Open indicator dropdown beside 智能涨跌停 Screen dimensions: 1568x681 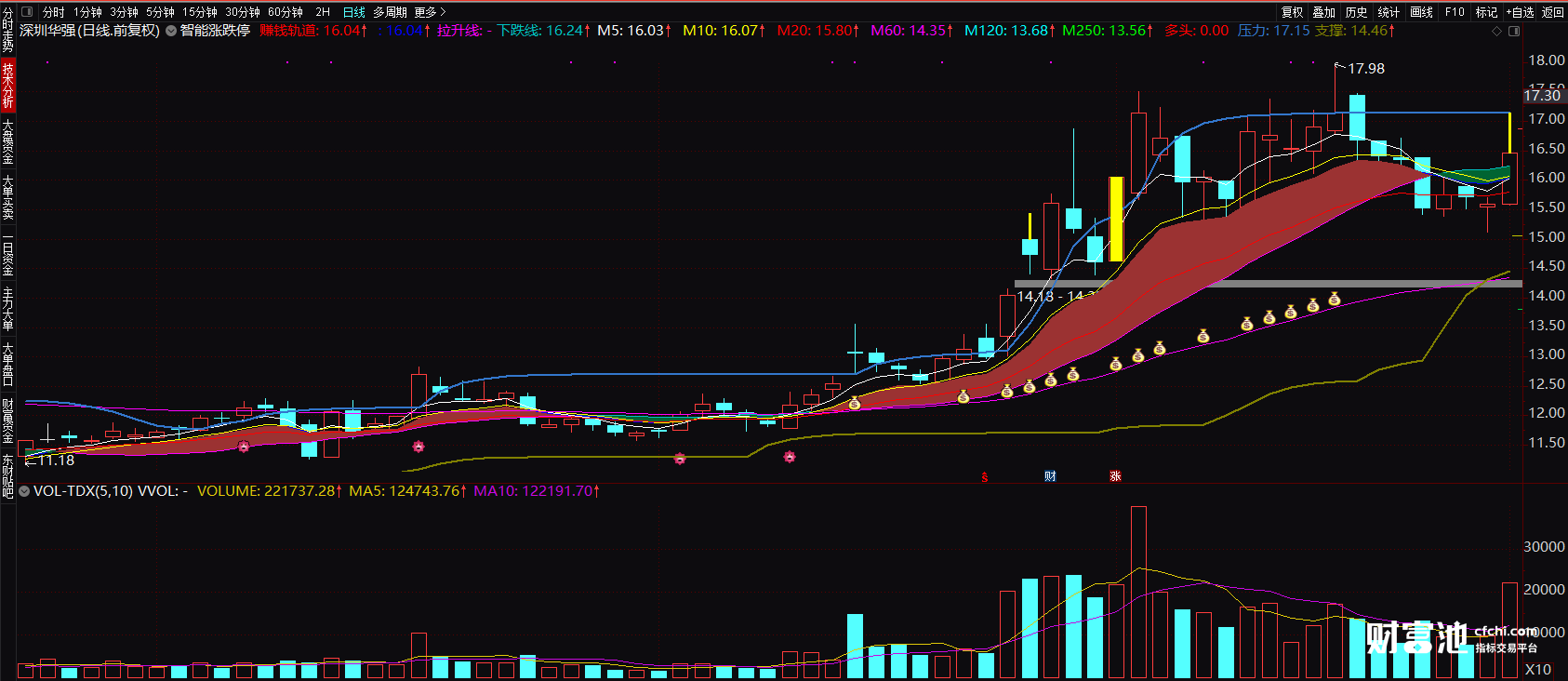[171, 31]
